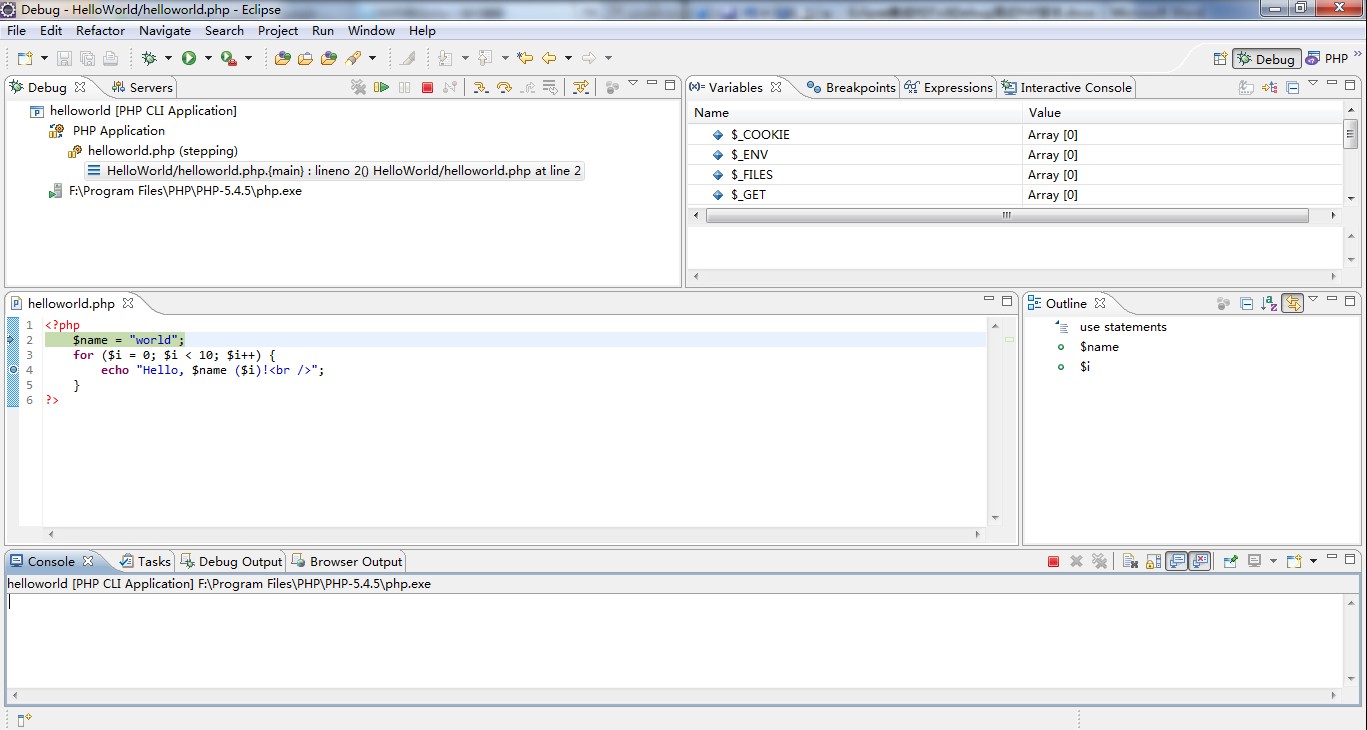
Task: Click the External Tools run icon
Action: 229,59
